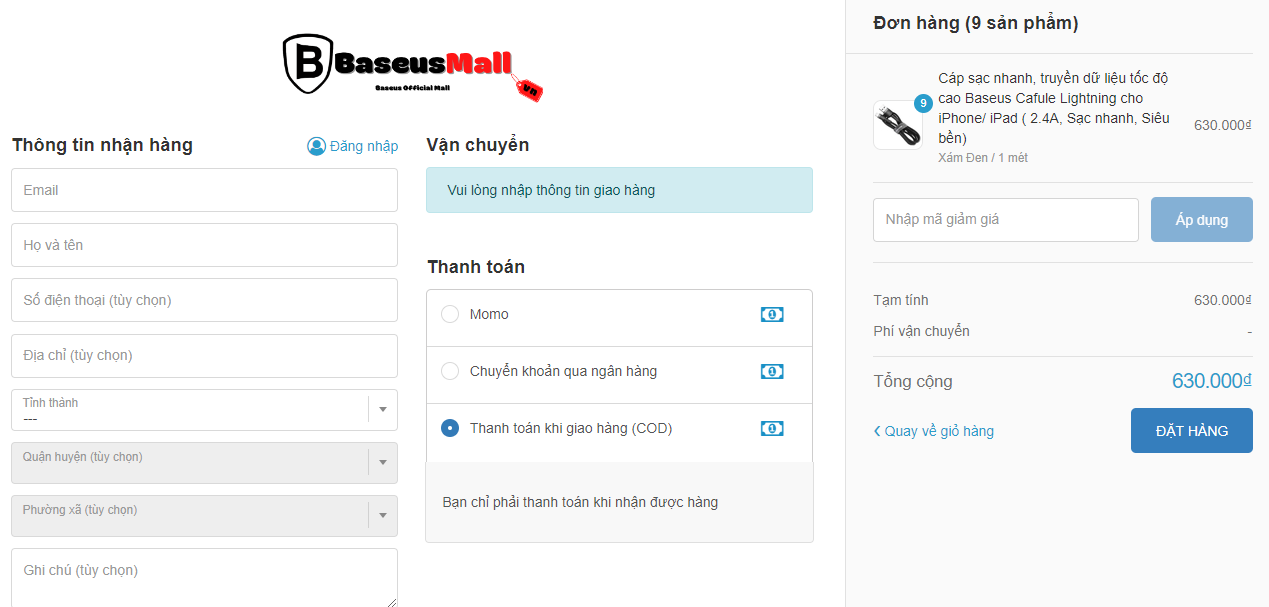The height and width of the screenshot is (607, 1269).
Task: Click the user account icon beside Đăng nhập
Action: pos(316,146)
